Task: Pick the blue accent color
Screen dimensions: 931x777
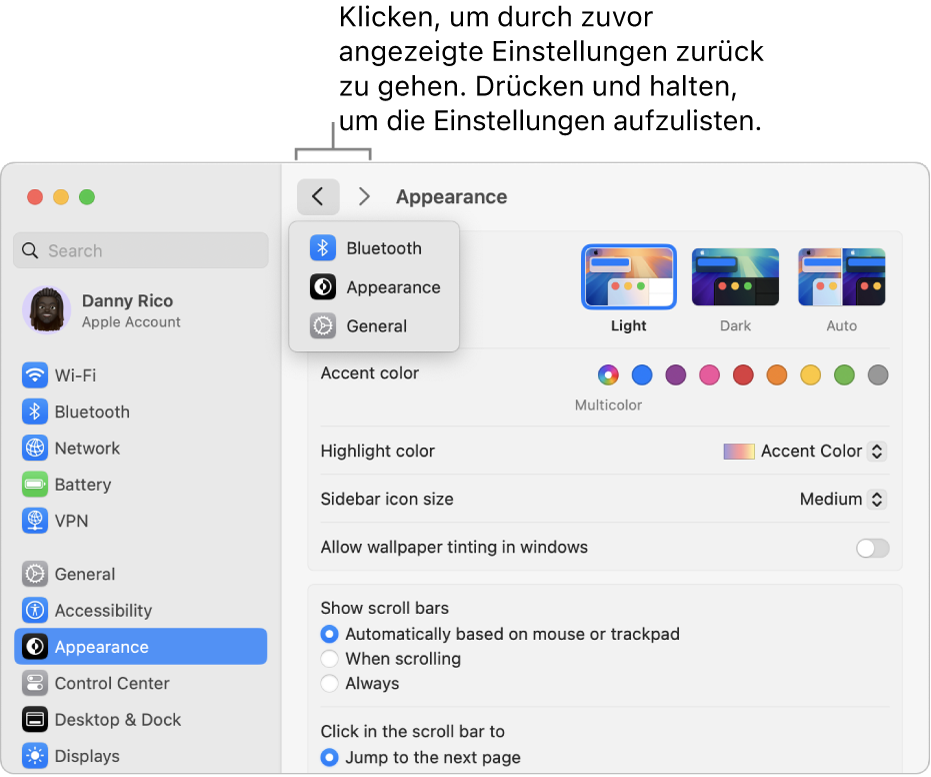Action: (x=642, y=375)
